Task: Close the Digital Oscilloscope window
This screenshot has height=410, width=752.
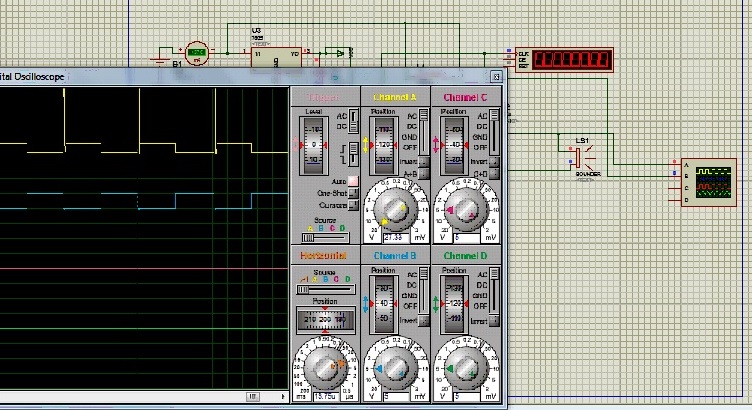Action: [496, 76]
